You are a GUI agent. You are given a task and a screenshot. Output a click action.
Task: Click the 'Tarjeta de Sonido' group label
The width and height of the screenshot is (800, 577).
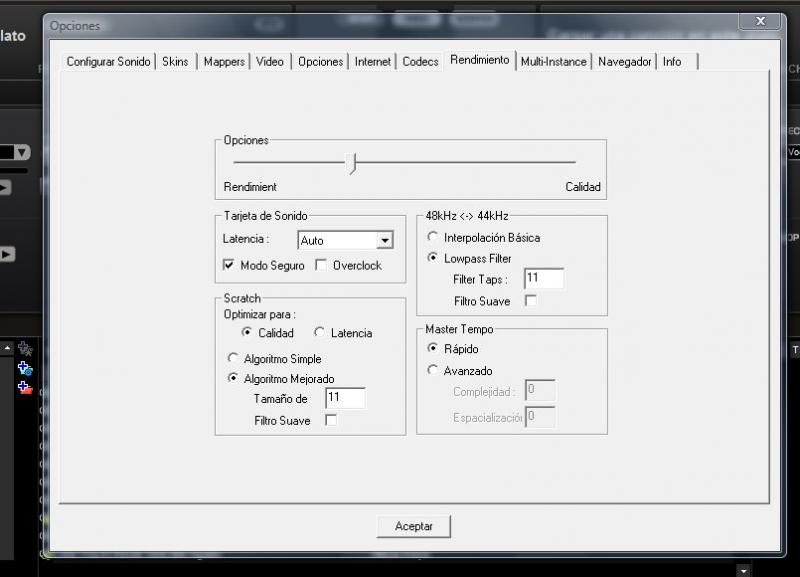point(265,216)
